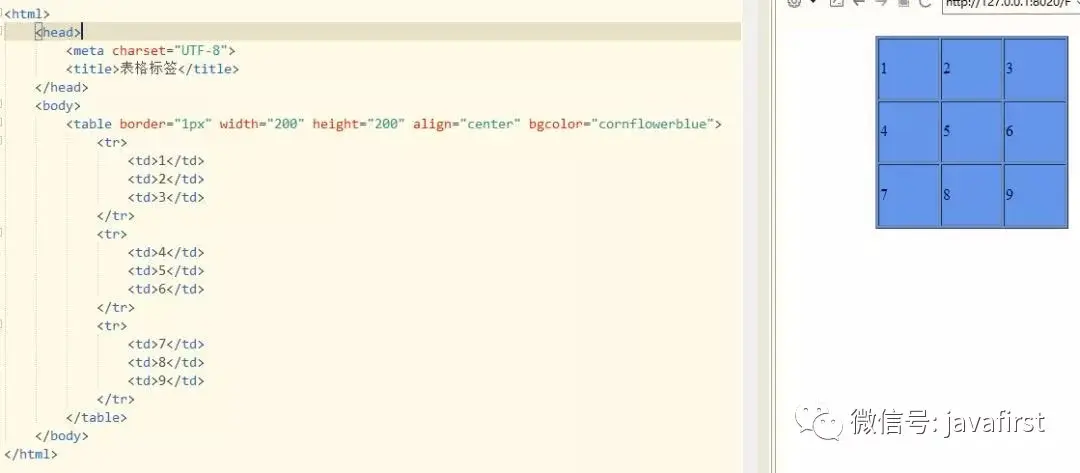
Task: Select table cell number 5
Action: 972,132
